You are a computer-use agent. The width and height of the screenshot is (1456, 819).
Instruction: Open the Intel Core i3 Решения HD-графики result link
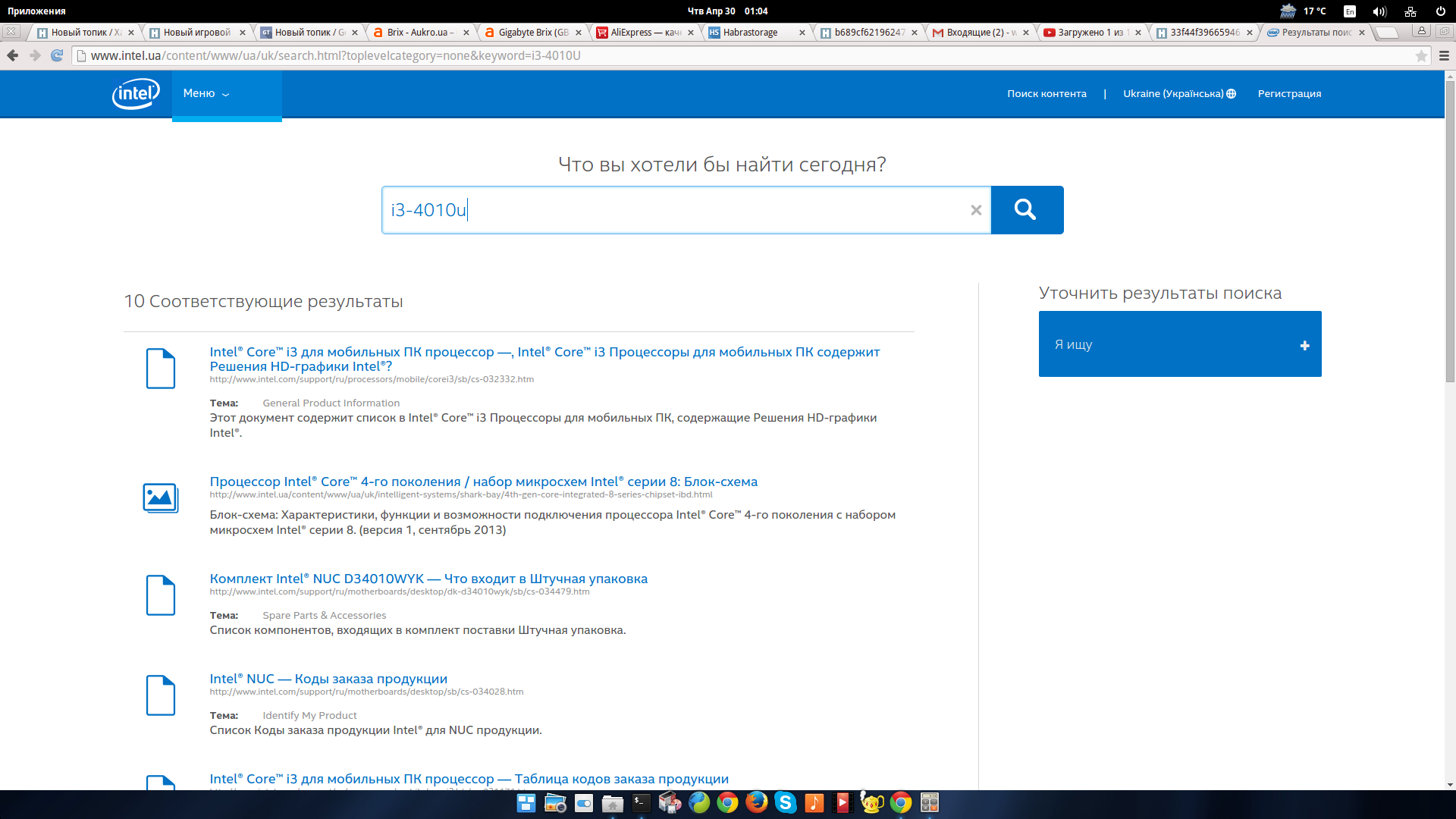tap(544, 359)
